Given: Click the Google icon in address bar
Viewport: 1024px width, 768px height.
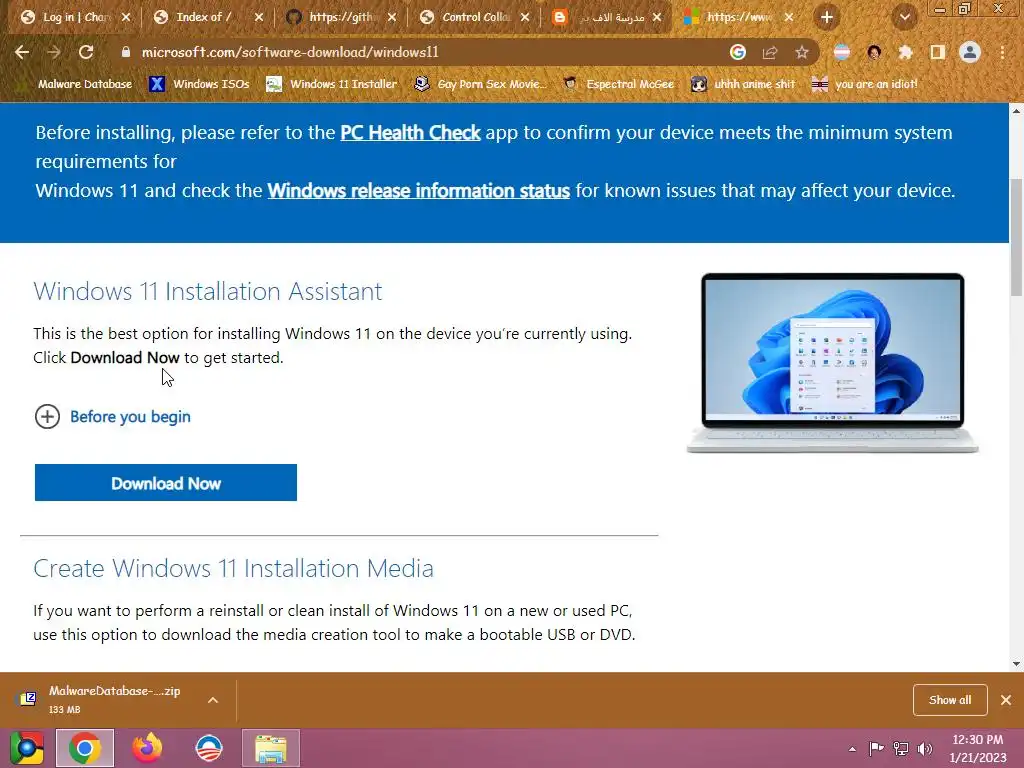Looking at the screenshot, I should pos(737,52).
